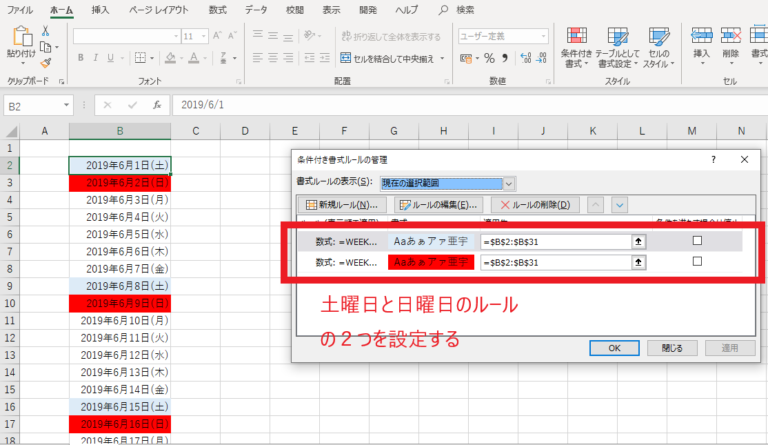Expand the Name Box dropdown arrow
768x445 pixels.
(x=66, y=105)
